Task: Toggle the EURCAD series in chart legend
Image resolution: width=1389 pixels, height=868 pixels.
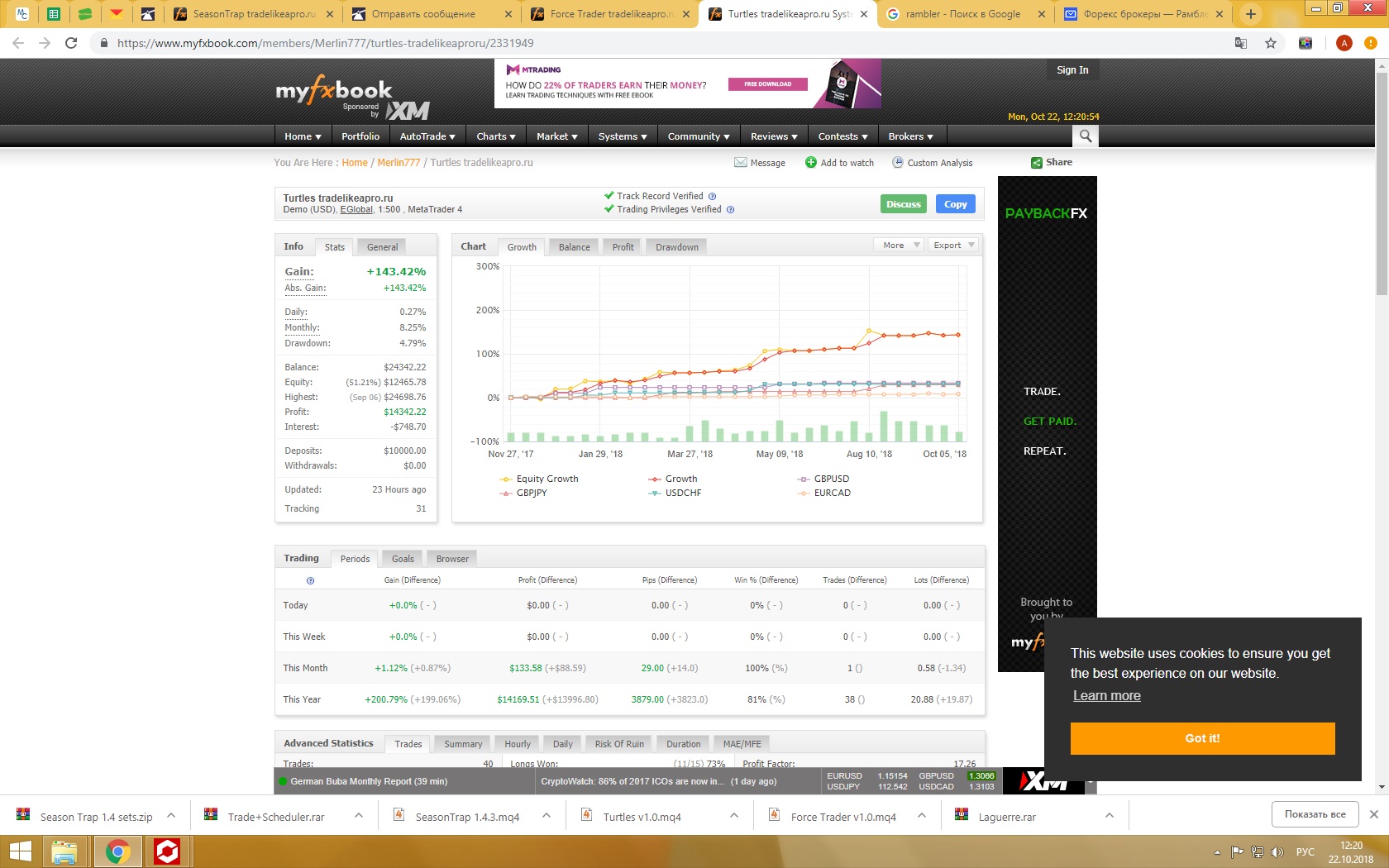Action: click(823, 494)
